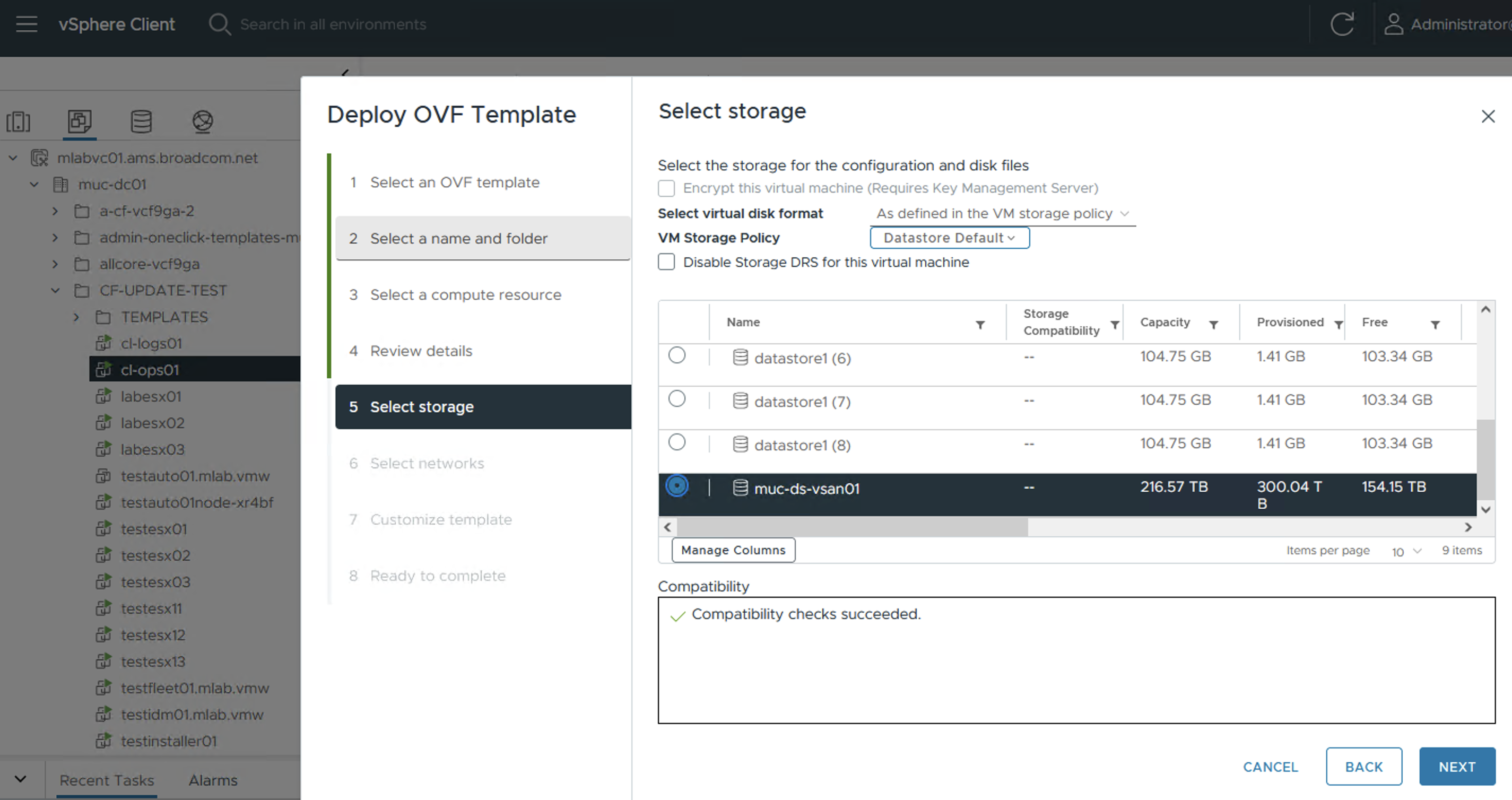Open the Networking inventory view icon

(203, 121)
